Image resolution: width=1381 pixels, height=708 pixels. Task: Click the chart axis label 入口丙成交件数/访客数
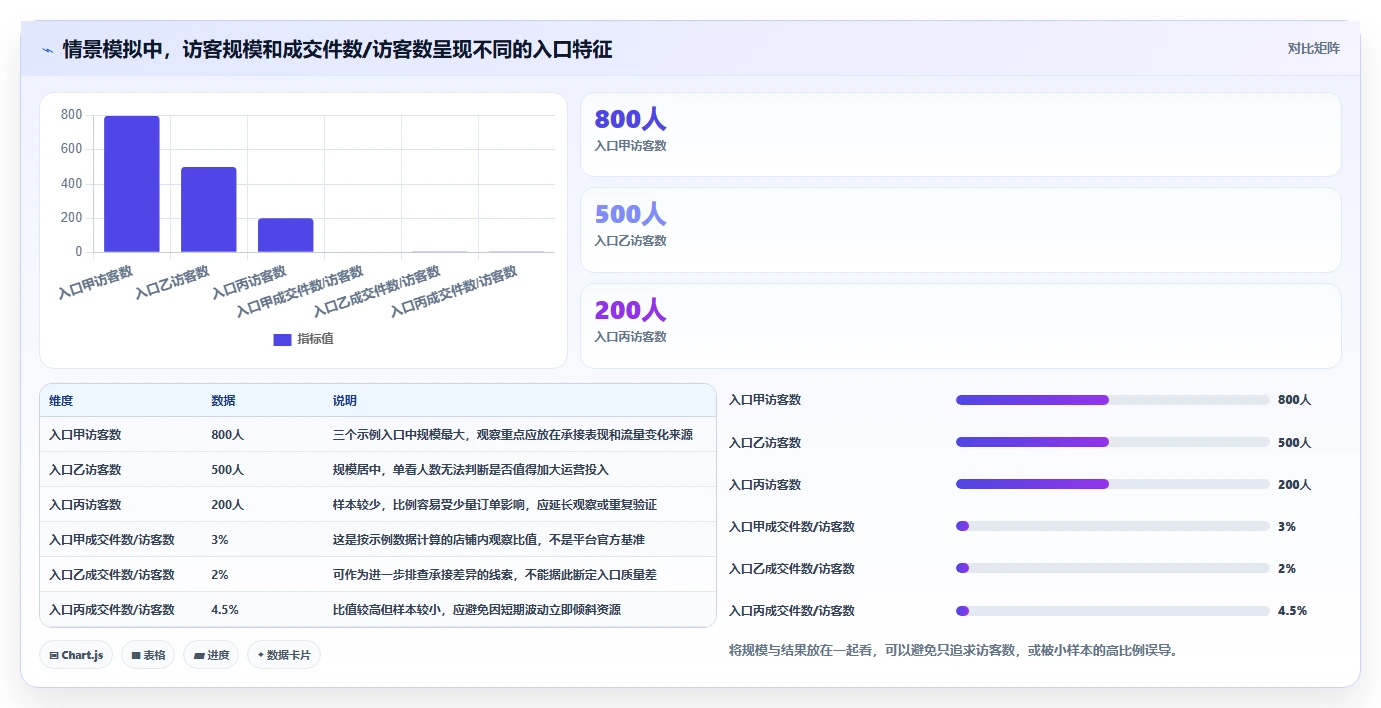(x=455, y=292)
